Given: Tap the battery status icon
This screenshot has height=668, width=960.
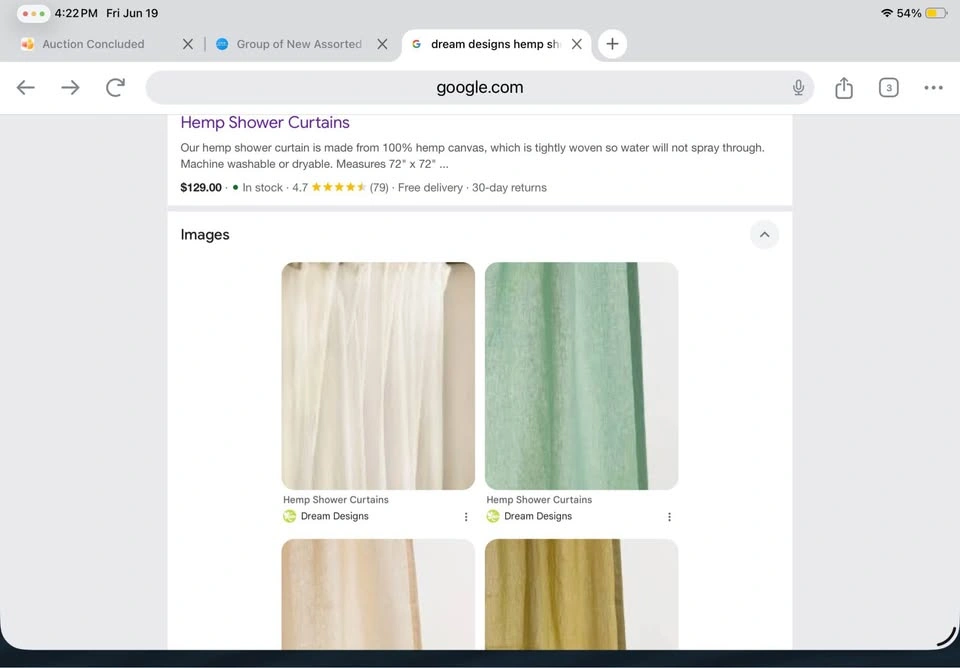Looking at the screenshot, I should (x=936, y=13).
